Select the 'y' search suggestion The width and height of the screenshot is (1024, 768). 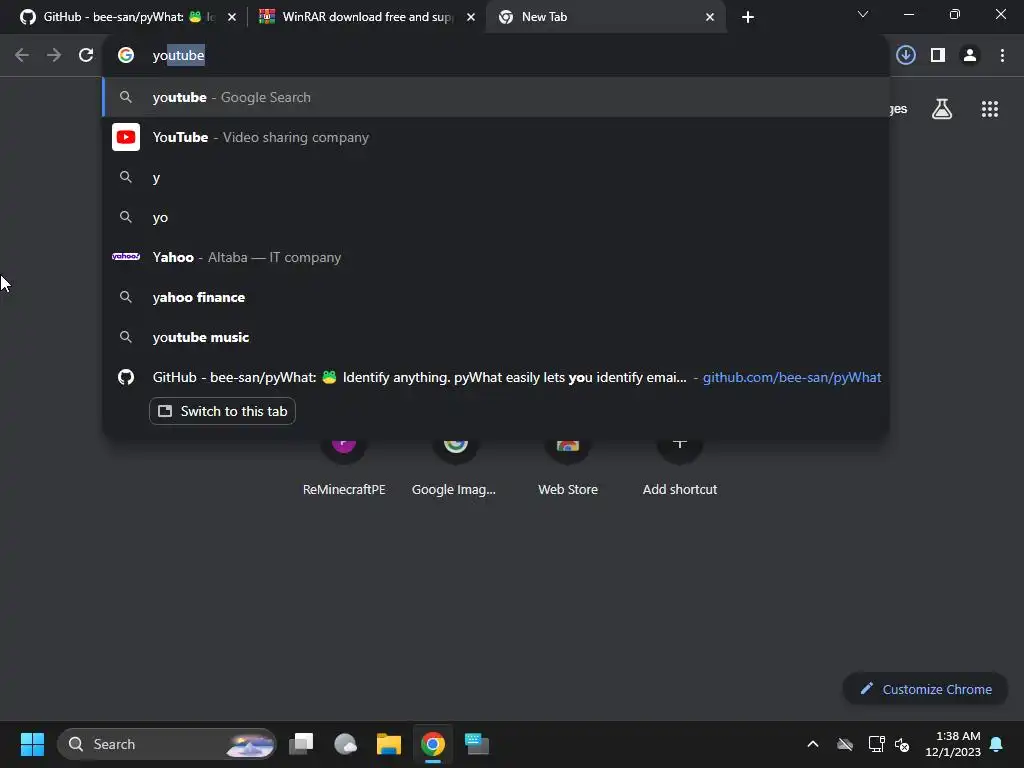point(496,177)
